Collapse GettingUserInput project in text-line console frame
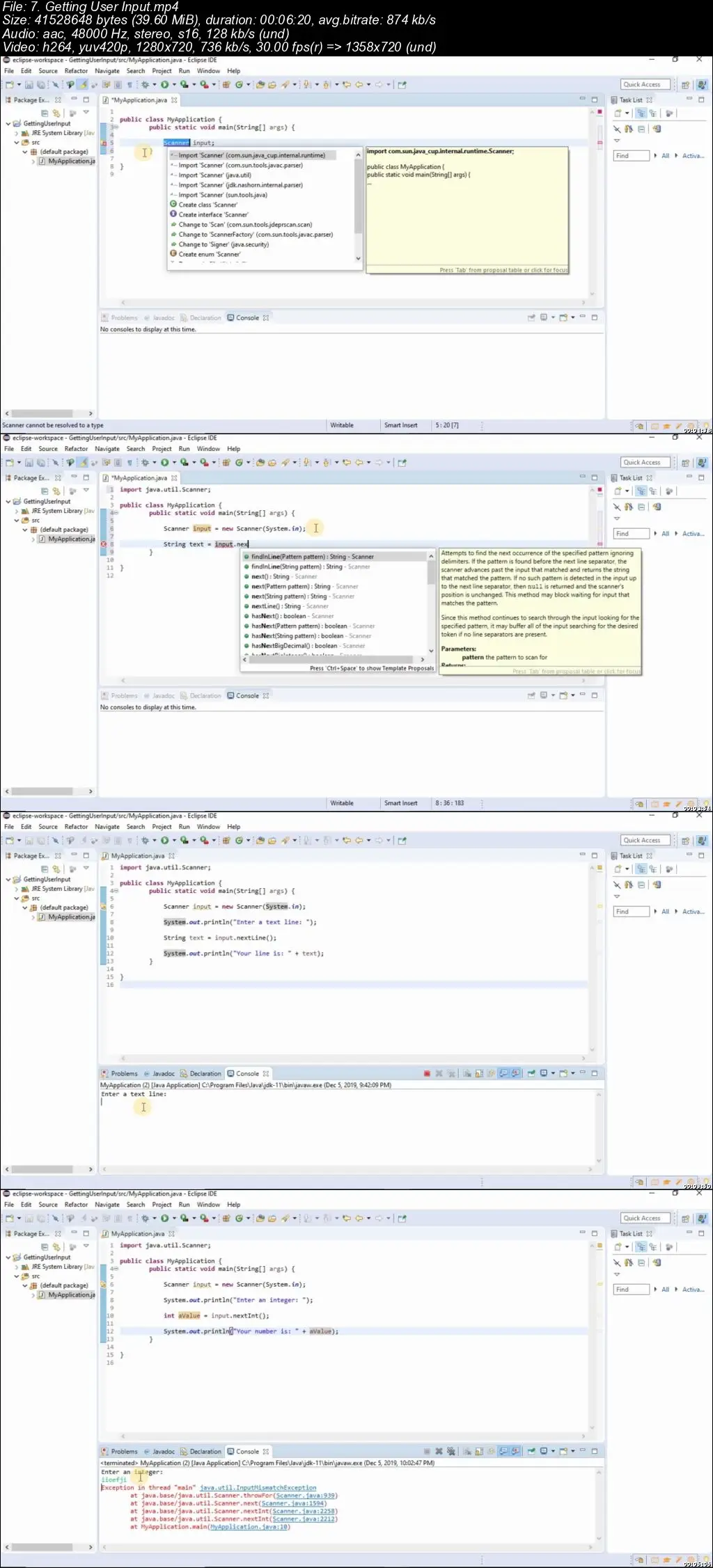The width and height of the screenshot is (713, 1568). tap(8, 880)
